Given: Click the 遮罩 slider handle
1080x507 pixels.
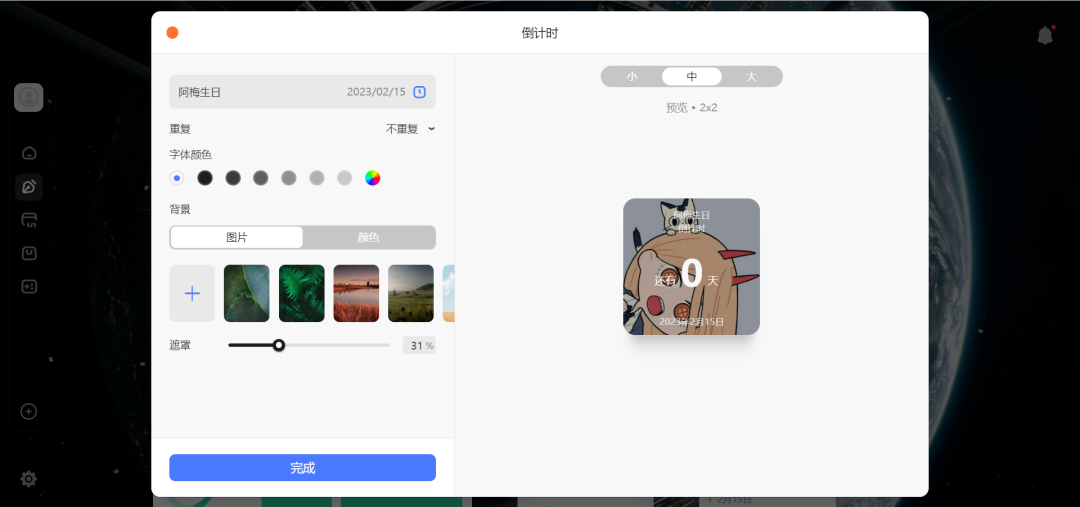Looking at the screenshot, I should tap(279, 345).
